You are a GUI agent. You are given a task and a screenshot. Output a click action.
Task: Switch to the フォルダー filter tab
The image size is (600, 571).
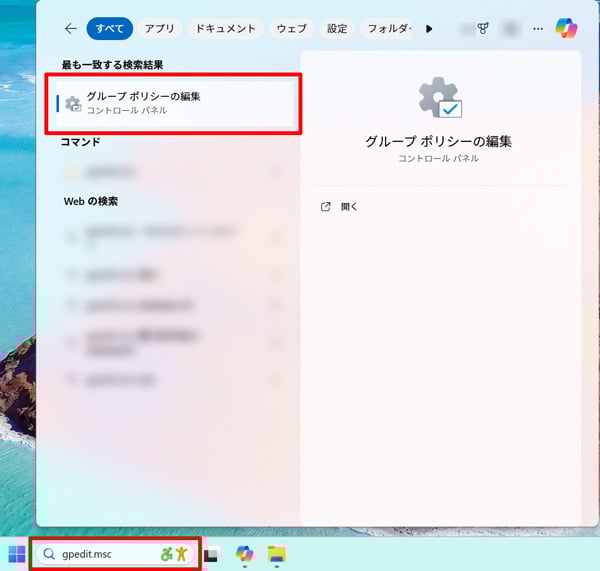(387, 29)
